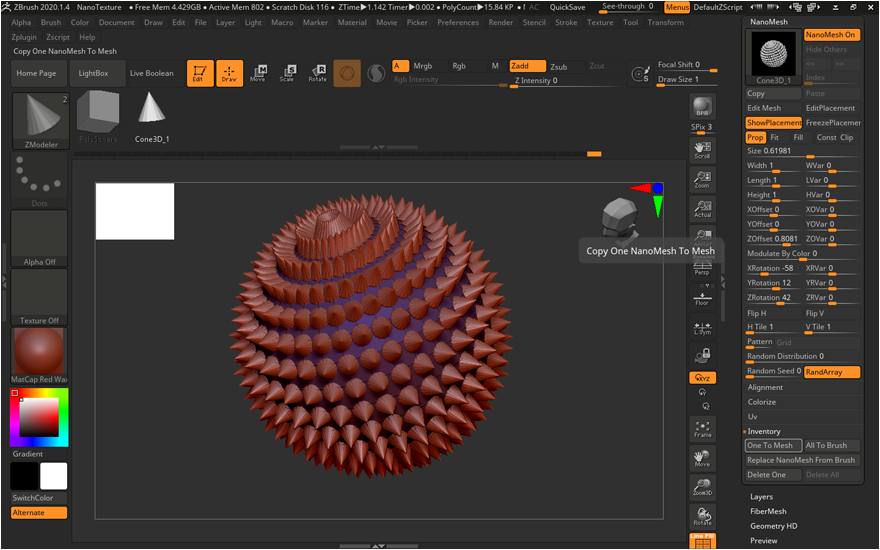Expand the Colorize section
880x550 pixels.
[x=762, y=402]
